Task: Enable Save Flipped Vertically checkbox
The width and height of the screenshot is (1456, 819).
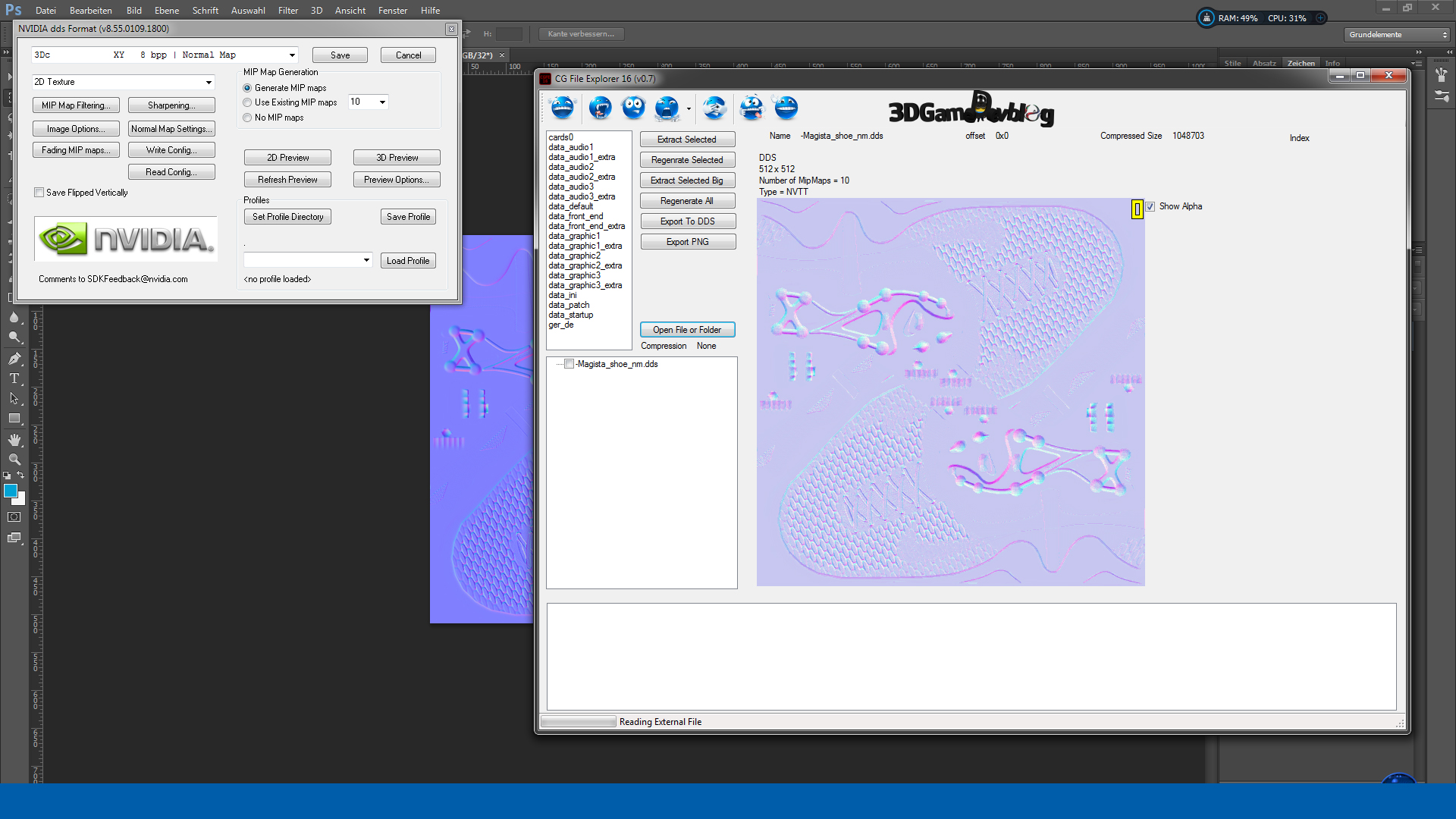Action: coord(39,193)
